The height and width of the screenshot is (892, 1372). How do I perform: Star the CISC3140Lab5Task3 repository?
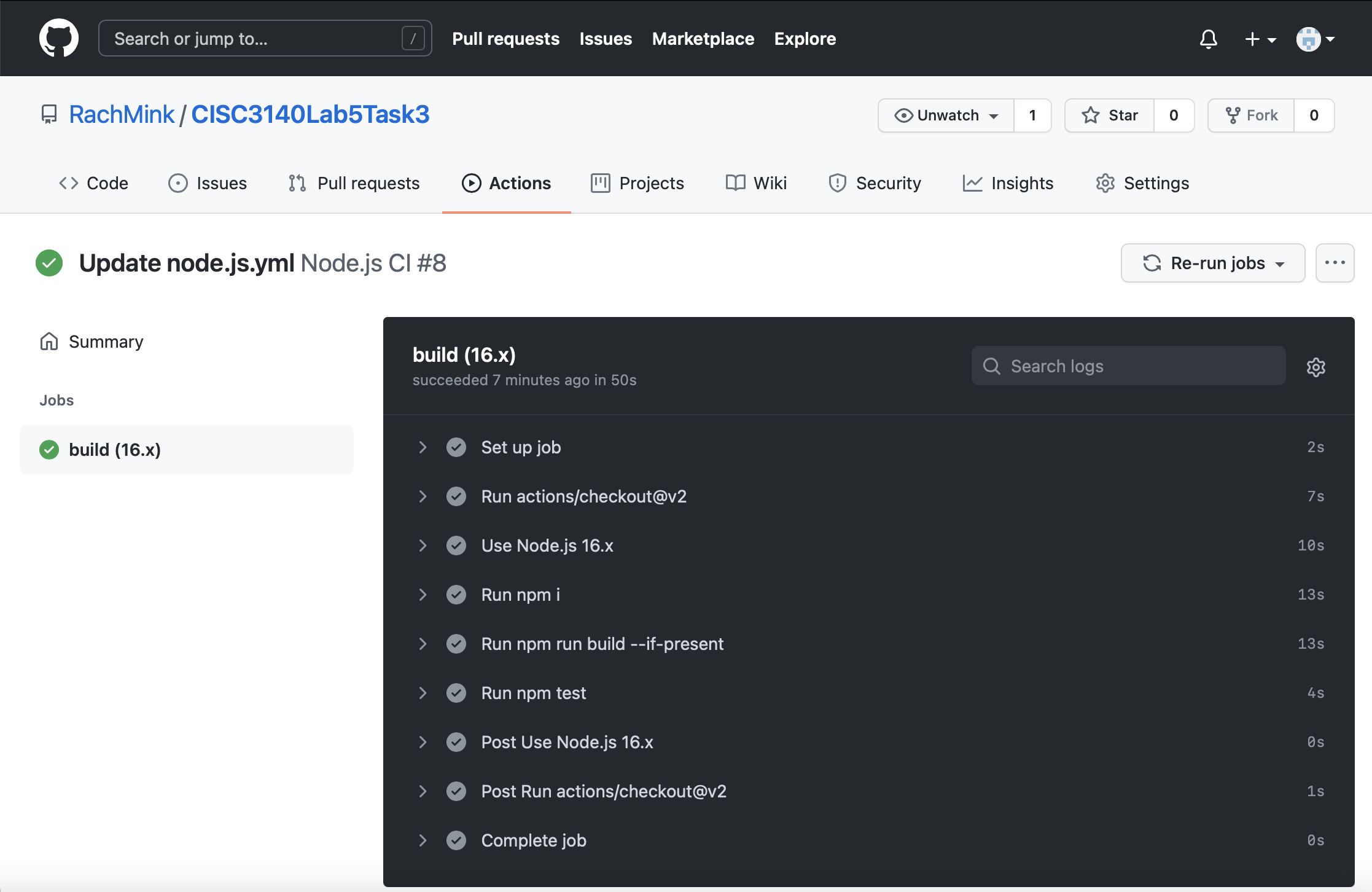pyautogui.click(x=1109, y=115)
